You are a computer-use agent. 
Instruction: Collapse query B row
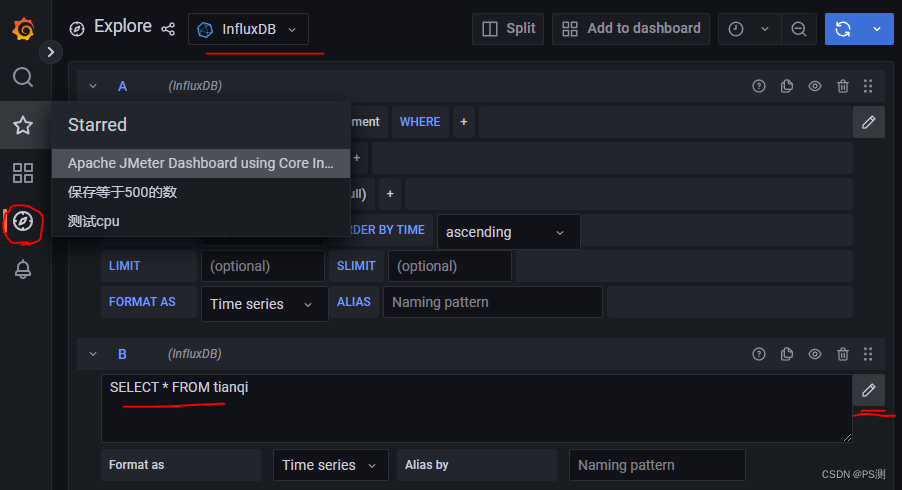[93, 354]
